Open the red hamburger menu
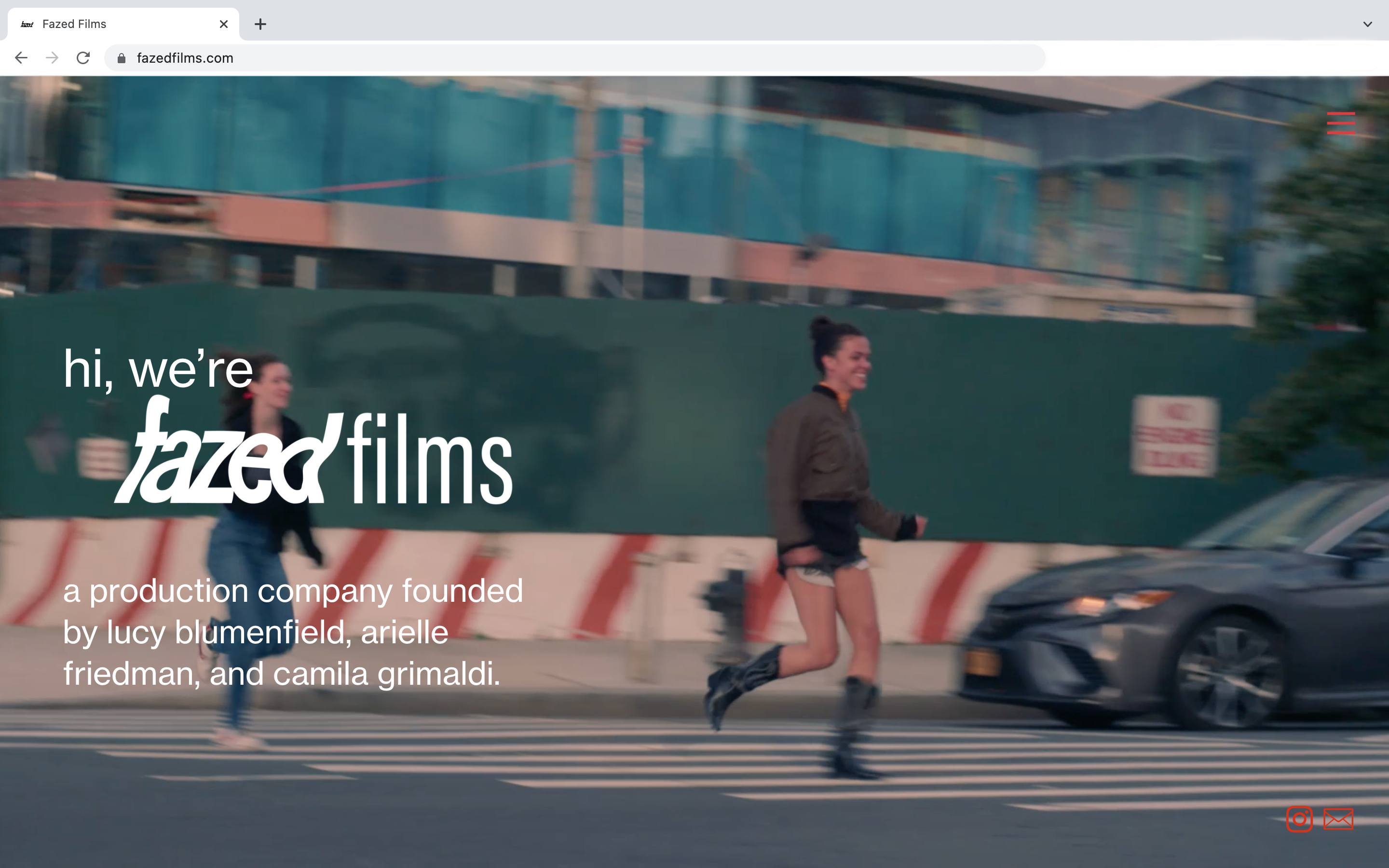The height and width of the screenshot is (868, 1389). pos(1340,123)
